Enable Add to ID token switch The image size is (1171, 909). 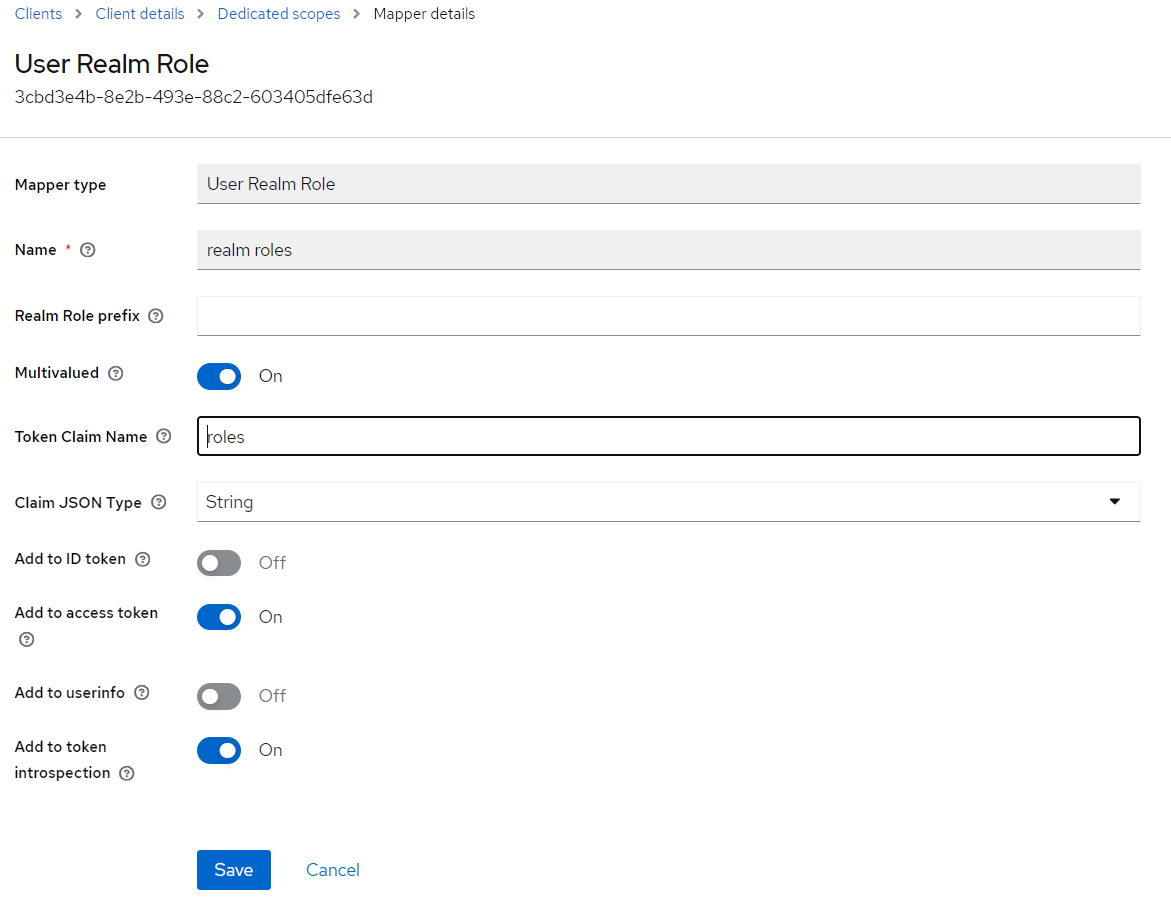[219, 563]
